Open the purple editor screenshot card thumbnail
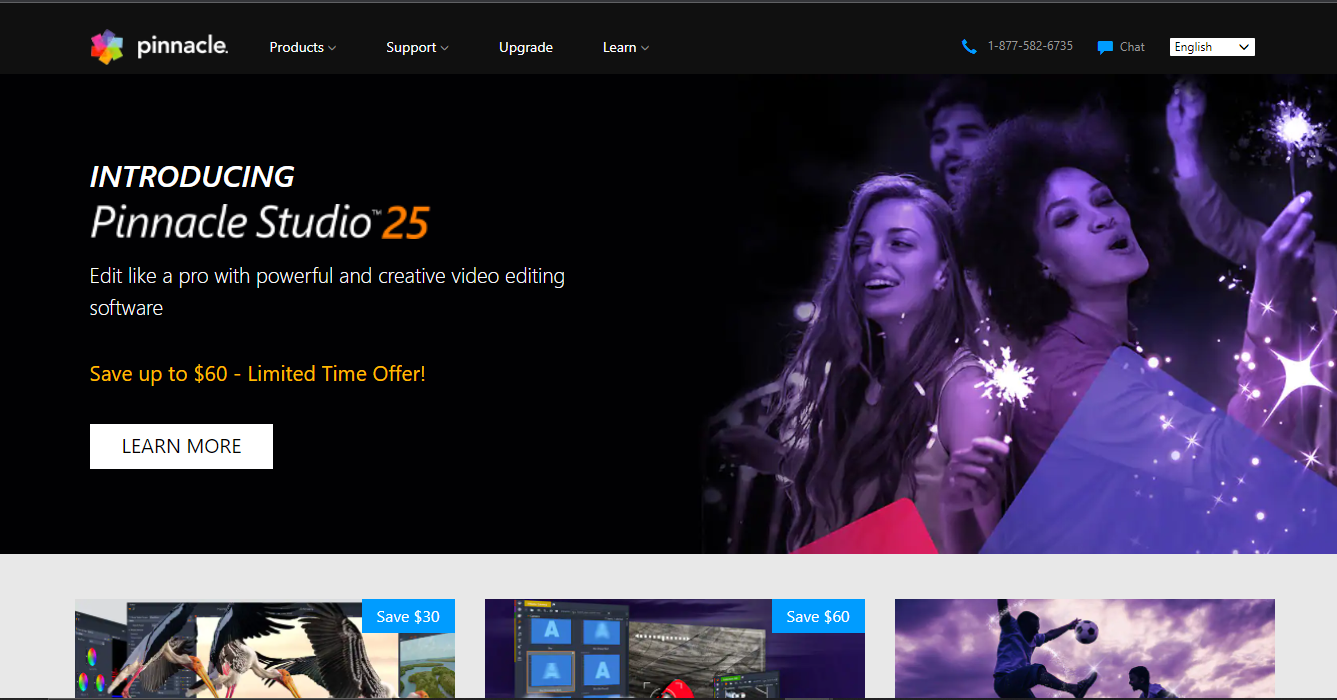The width and height of the screenshot is (1337, 700). coord(675,649)
